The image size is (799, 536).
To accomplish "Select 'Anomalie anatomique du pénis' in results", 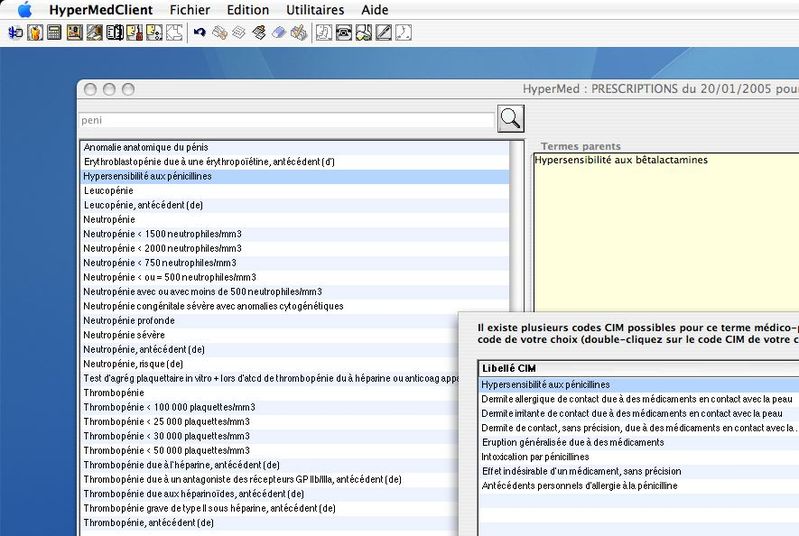I will tap(295, 147).
